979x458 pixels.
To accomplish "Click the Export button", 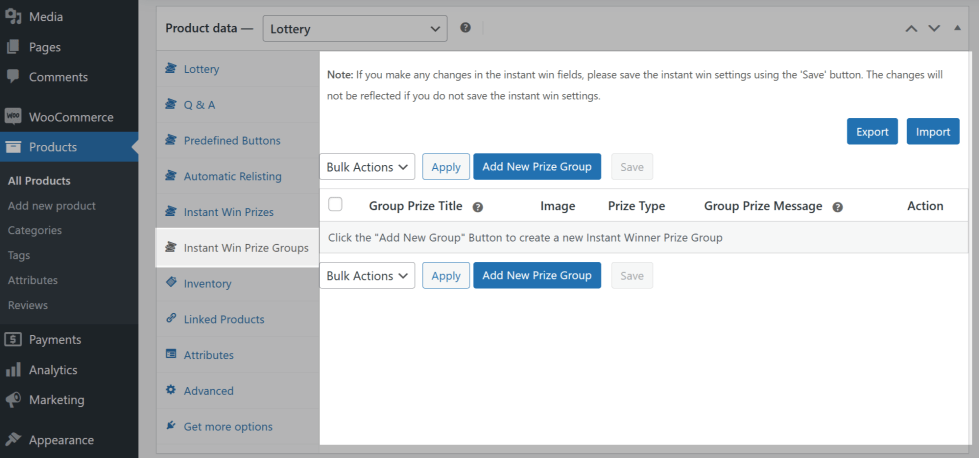I will point(872,132).
